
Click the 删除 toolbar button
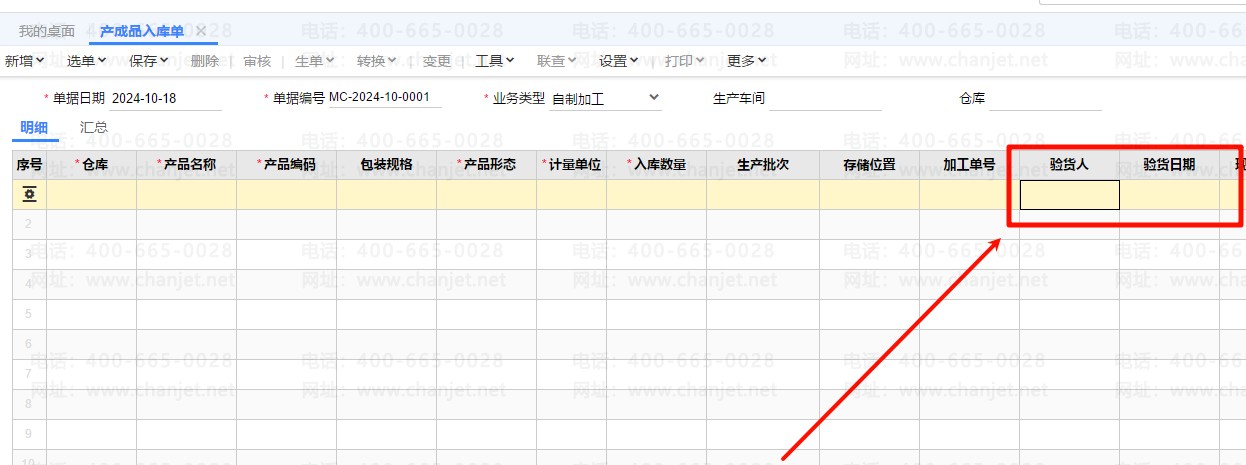(204, 61)
